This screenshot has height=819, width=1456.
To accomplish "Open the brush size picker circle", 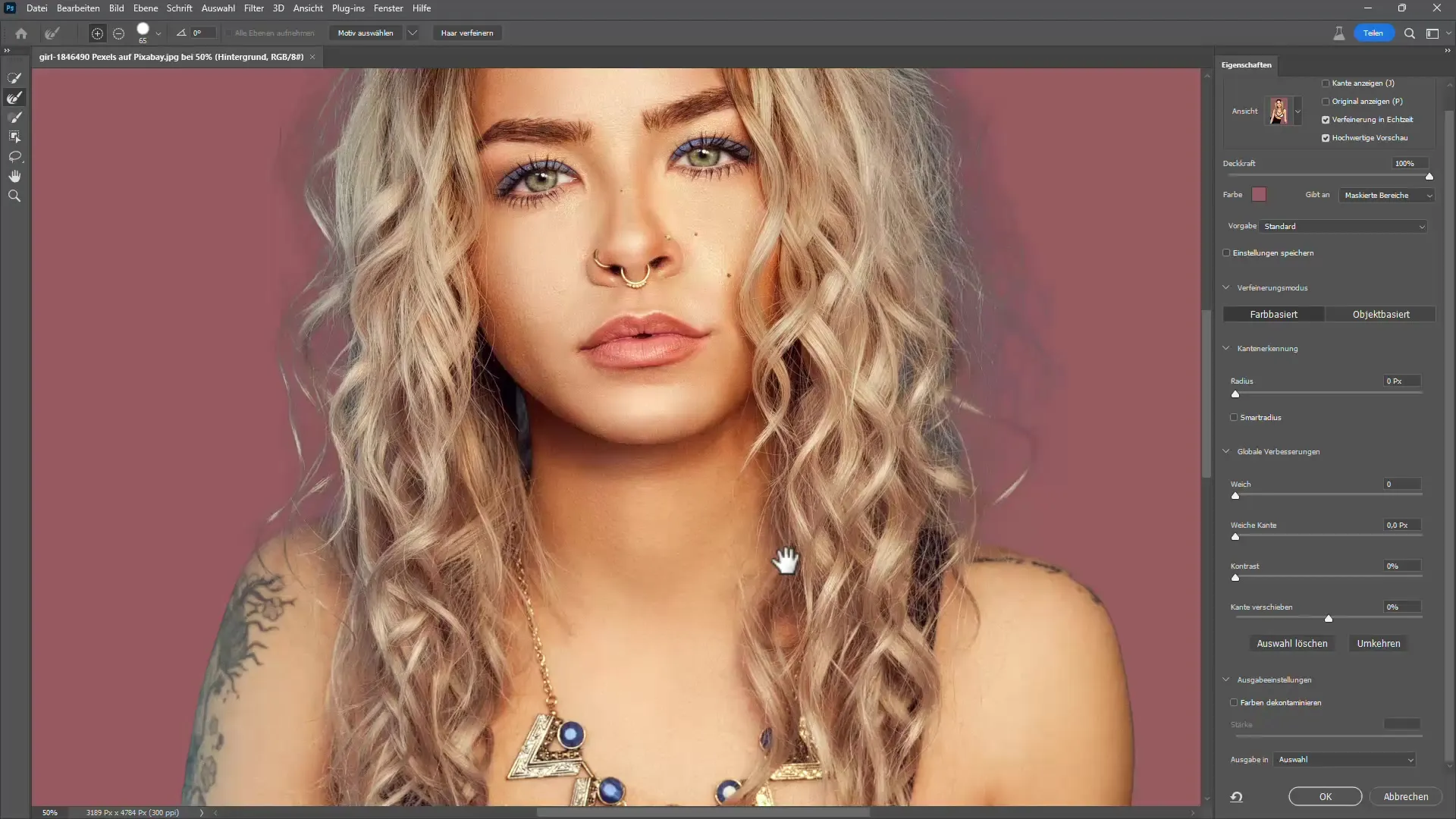I will (143, 30).
